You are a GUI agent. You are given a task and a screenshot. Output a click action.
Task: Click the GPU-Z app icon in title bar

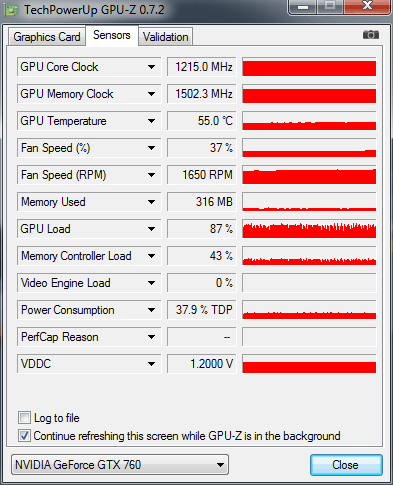point(12,10)
